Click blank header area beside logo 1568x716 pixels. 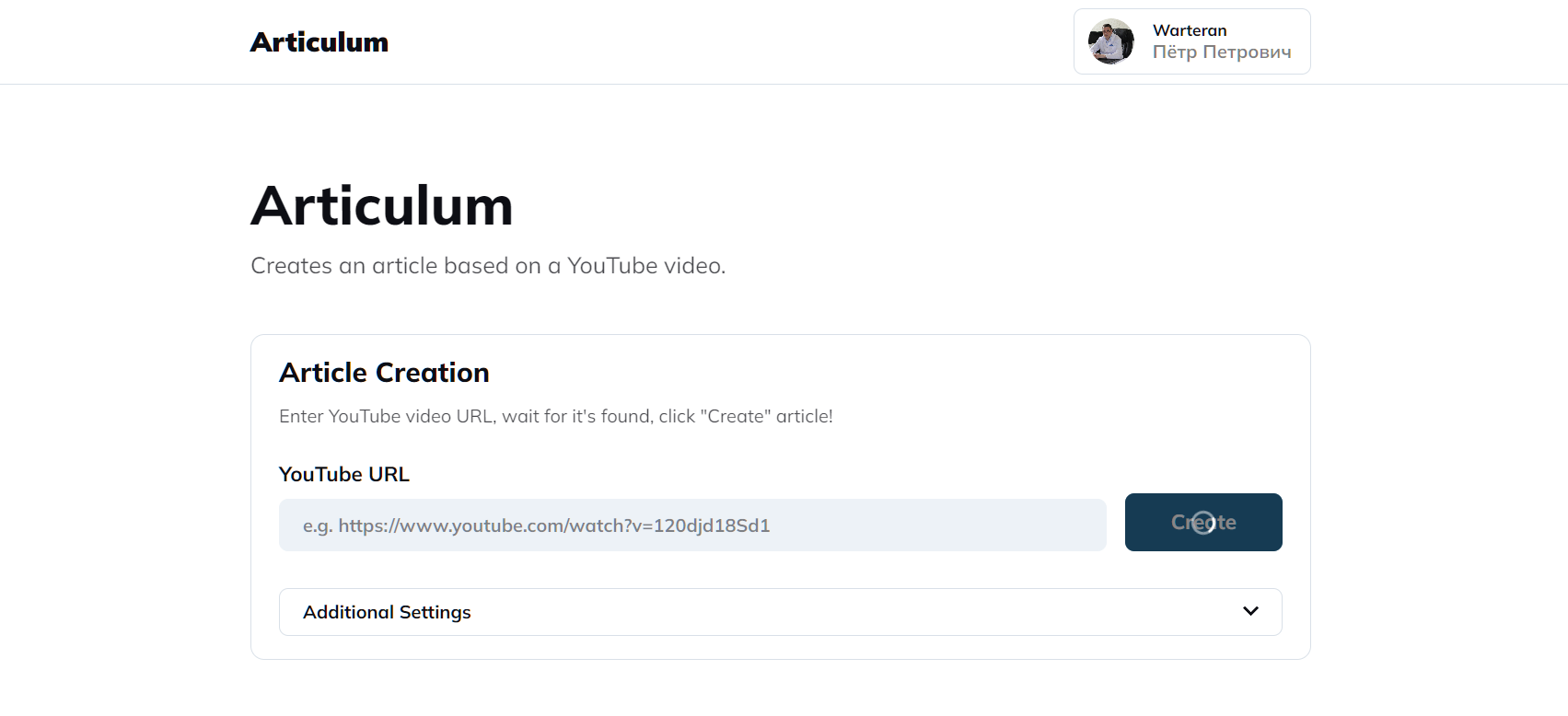[x=718, y=42]
